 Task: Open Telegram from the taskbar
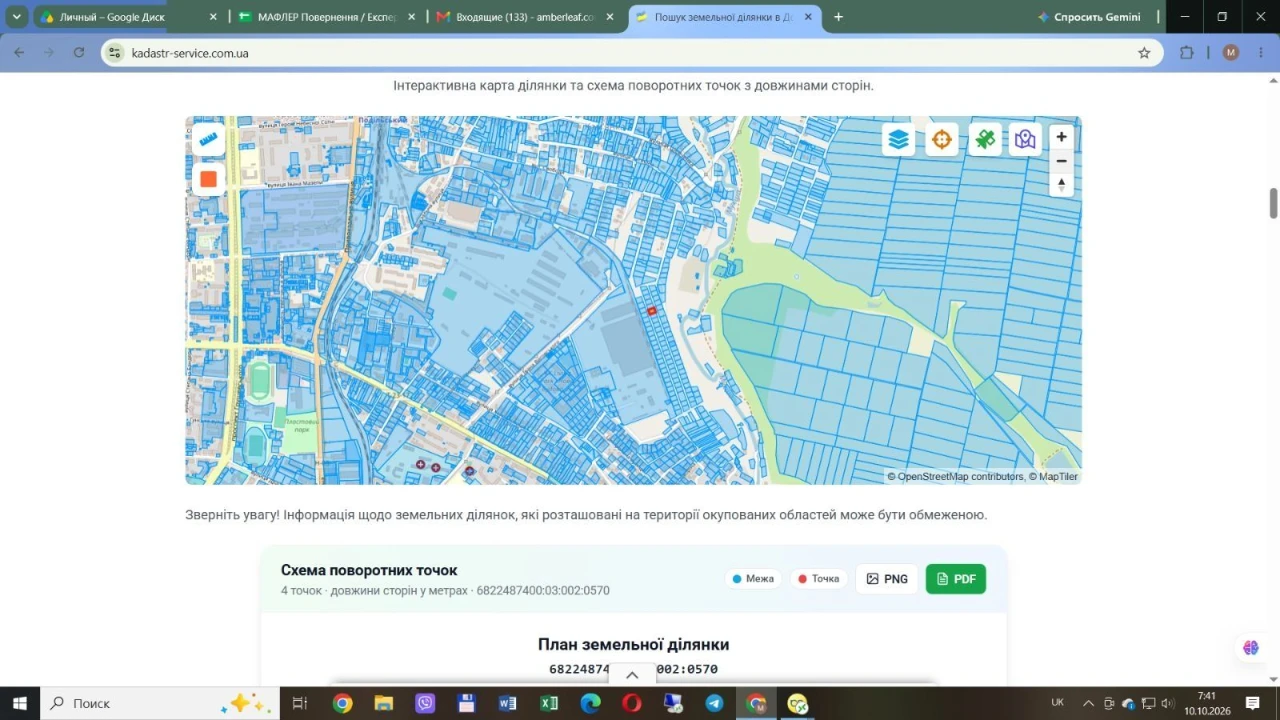tap(715, 703)
